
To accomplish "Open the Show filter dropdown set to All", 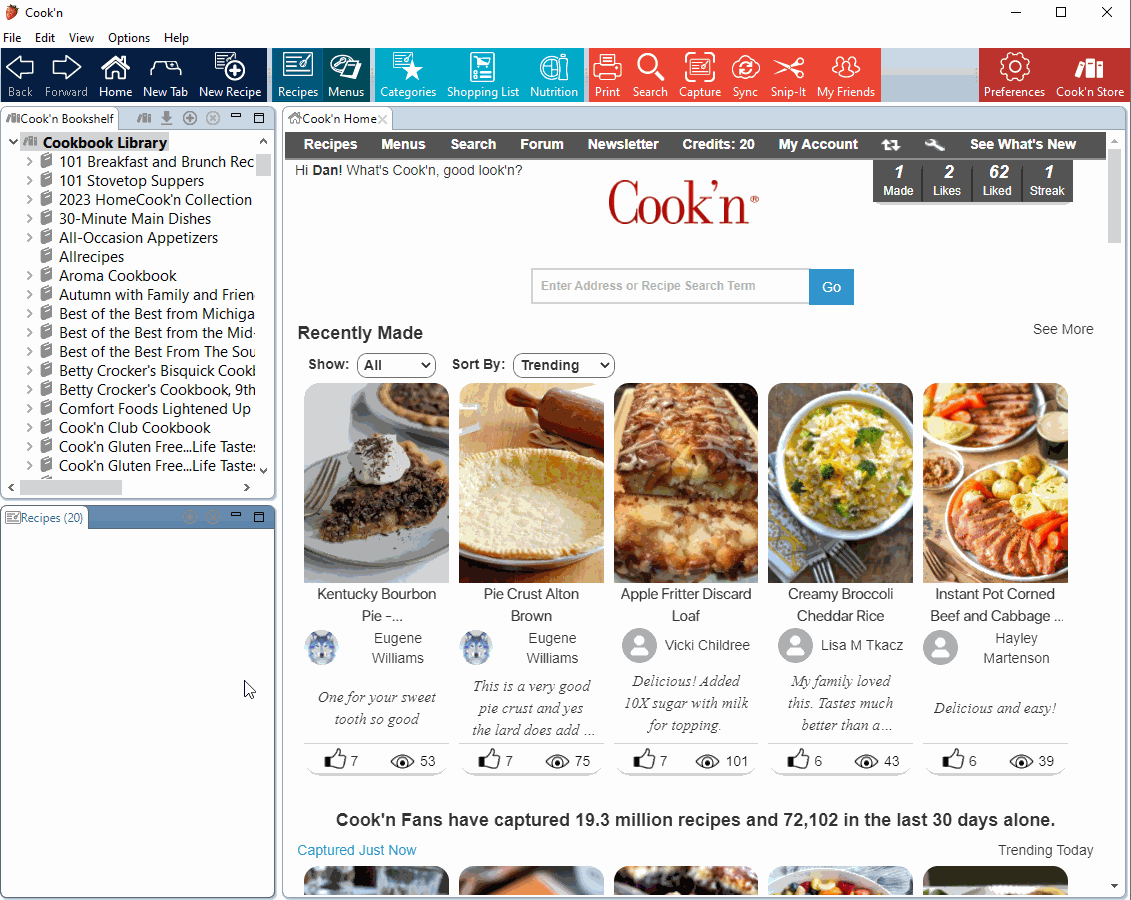I will (x=397, y=366).
